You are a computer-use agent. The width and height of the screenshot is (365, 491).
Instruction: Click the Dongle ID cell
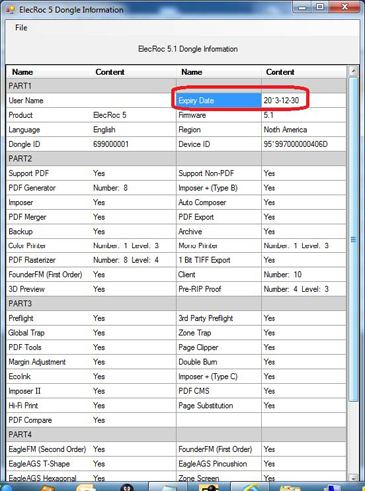[x=49, y=144]
